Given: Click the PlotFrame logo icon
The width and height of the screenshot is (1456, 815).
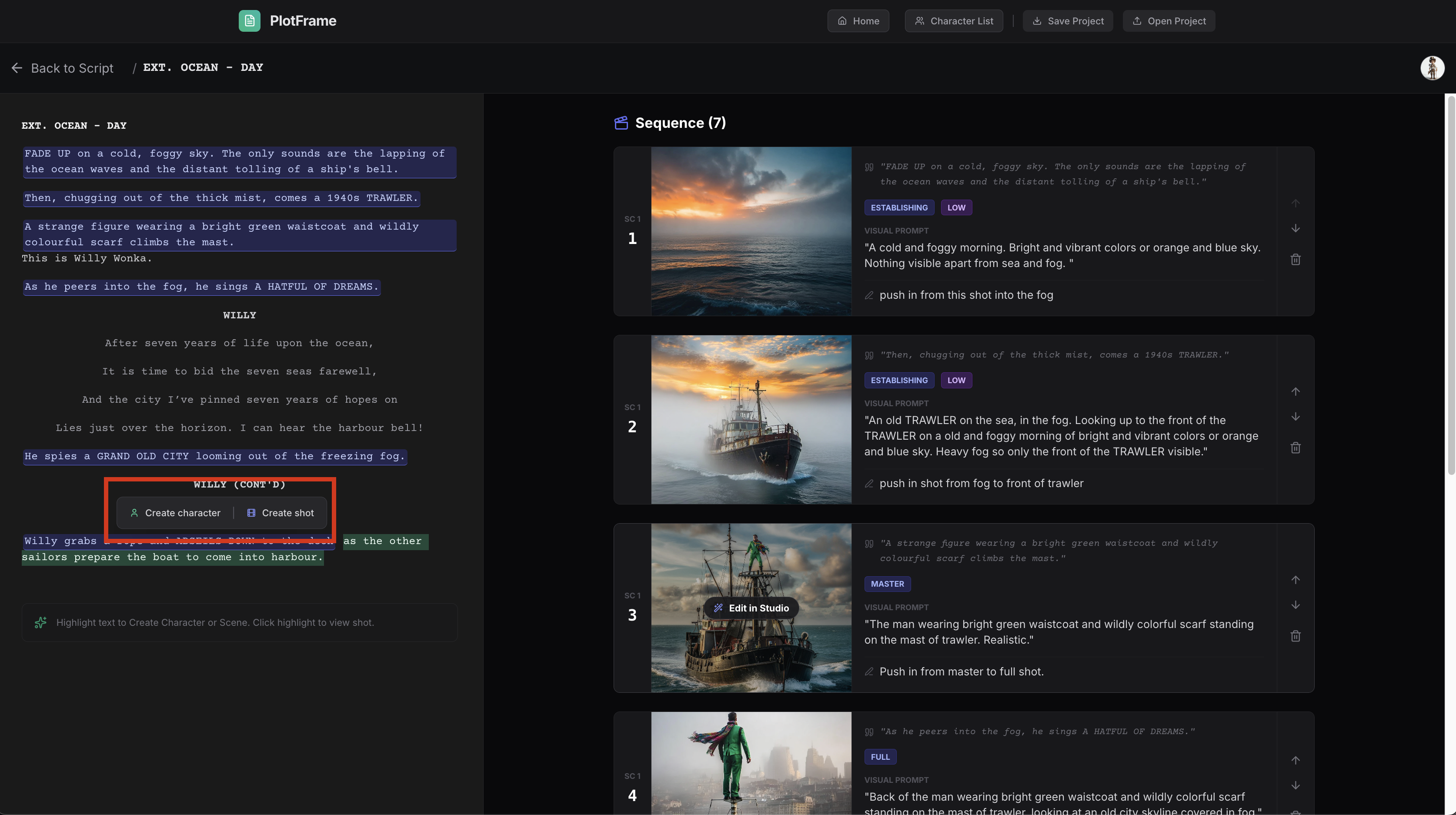Looking at the screenshot, I should pyautogui.click(x=249, y=21).
